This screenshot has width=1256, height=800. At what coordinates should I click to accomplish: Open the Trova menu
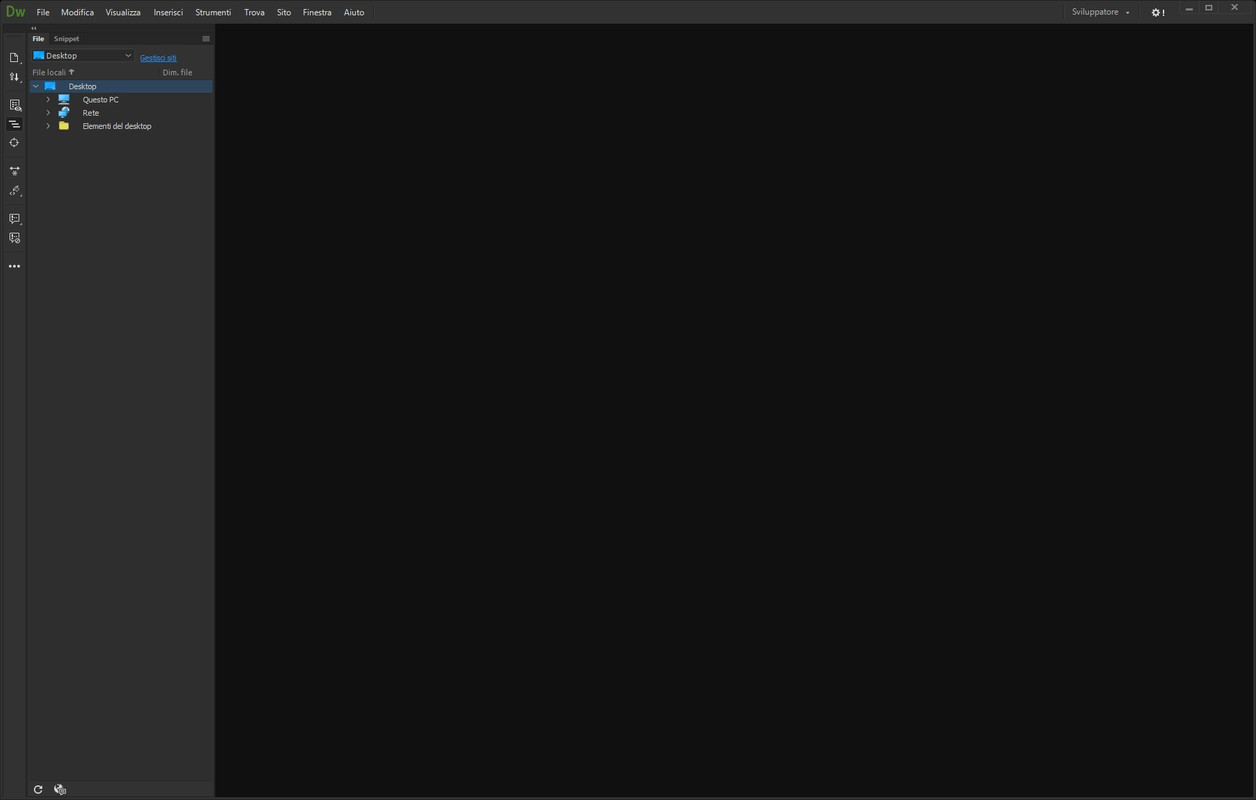click(254, 12)
